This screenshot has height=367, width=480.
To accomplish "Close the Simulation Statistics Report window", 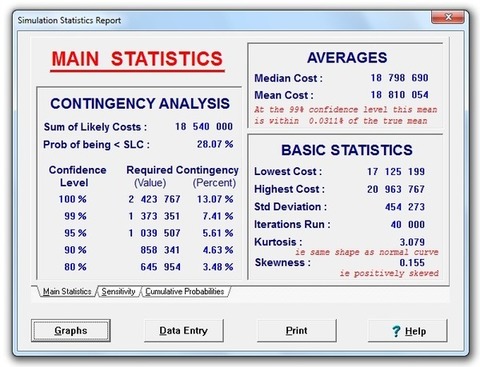I will click(448, 17).
